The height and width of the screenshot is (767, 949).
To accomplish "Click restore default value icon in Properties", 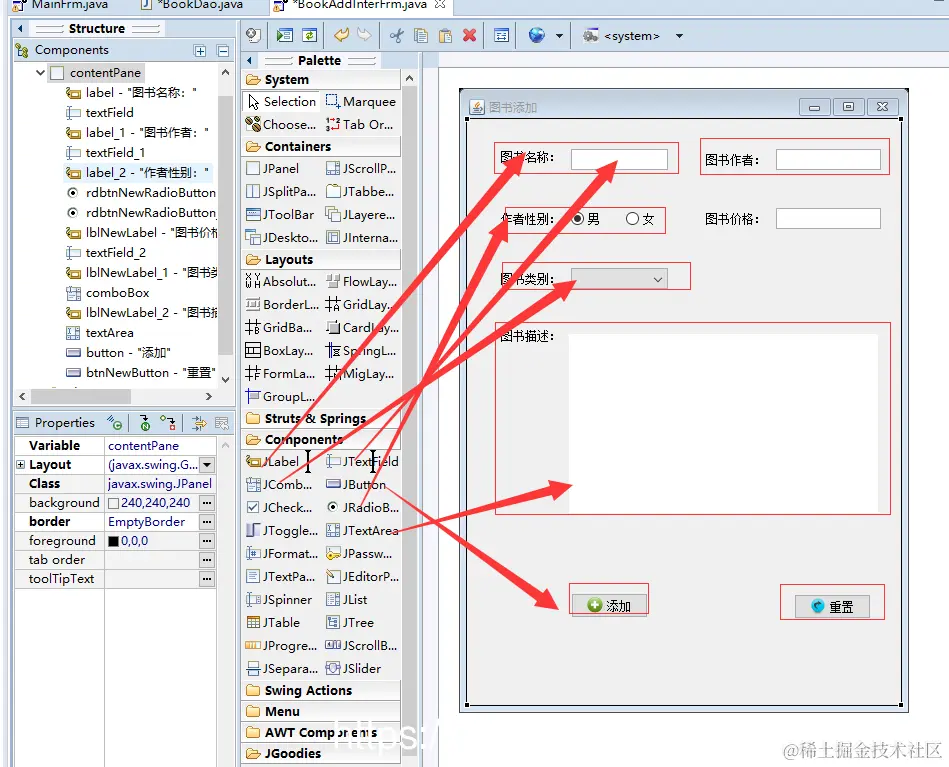I will coord(222,423).
